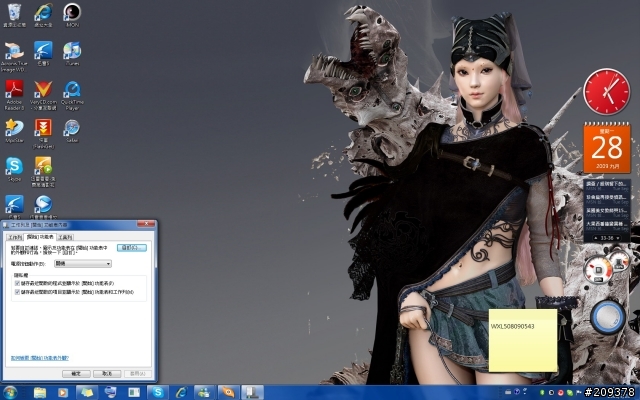Viewport: 640px width, 400px height.
Task: Select the QuickTime Player desktop shortcut
Action: click(x=72, y=95)
